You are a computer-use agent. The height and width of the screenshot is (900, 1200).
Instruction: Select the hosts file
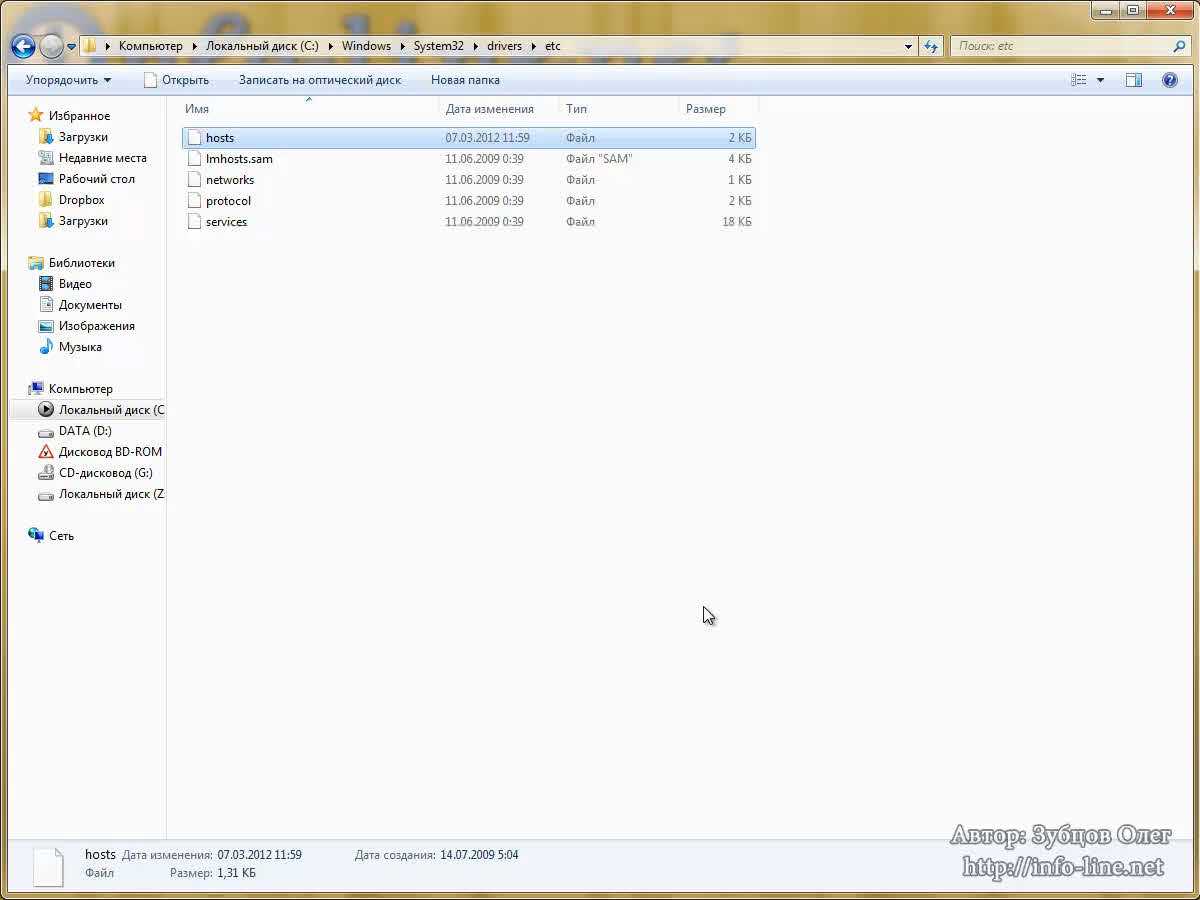220,138
